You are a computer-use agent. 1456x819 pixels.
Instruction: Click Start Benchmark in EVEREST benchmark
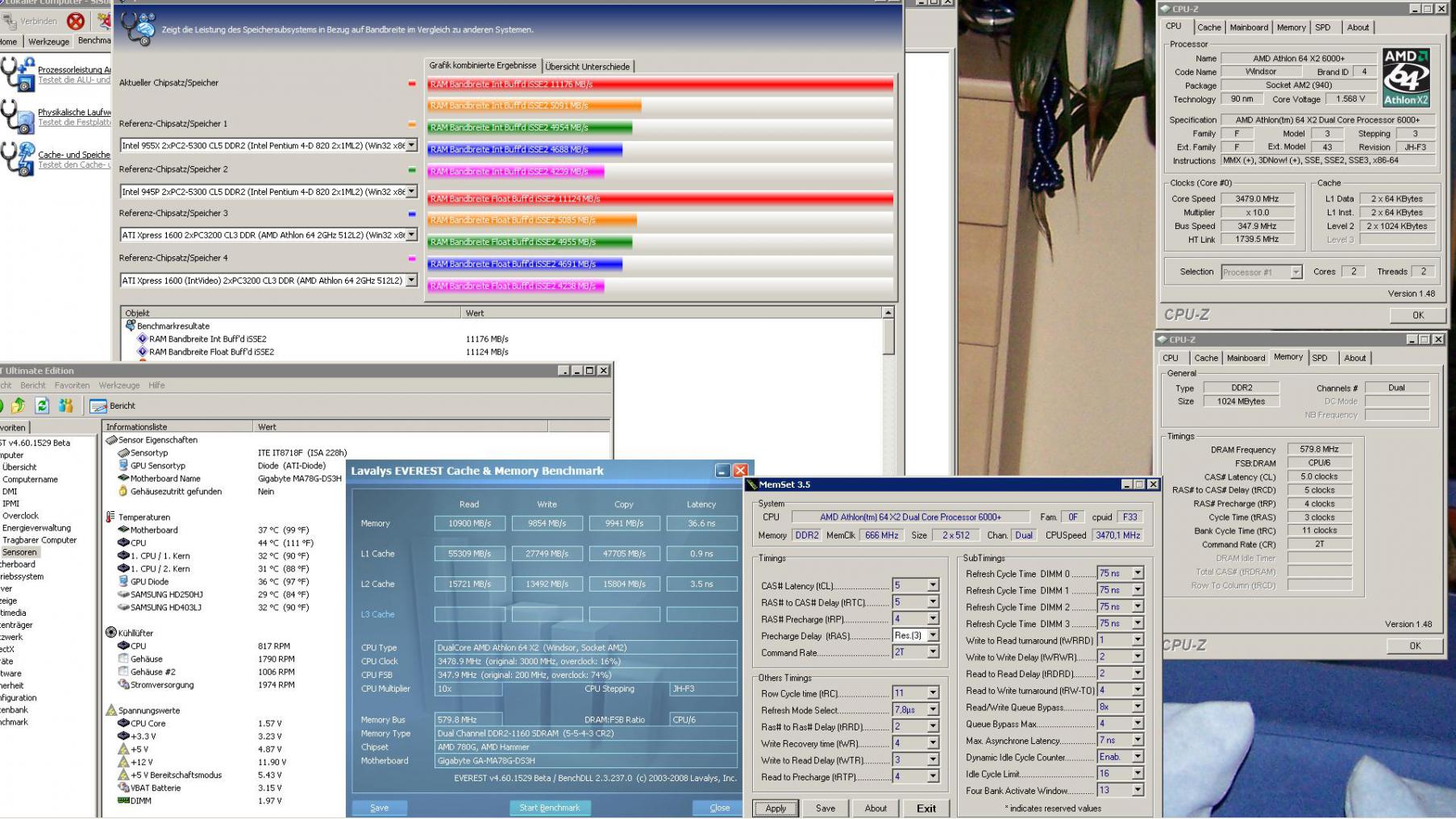click(x=550, y=808)
